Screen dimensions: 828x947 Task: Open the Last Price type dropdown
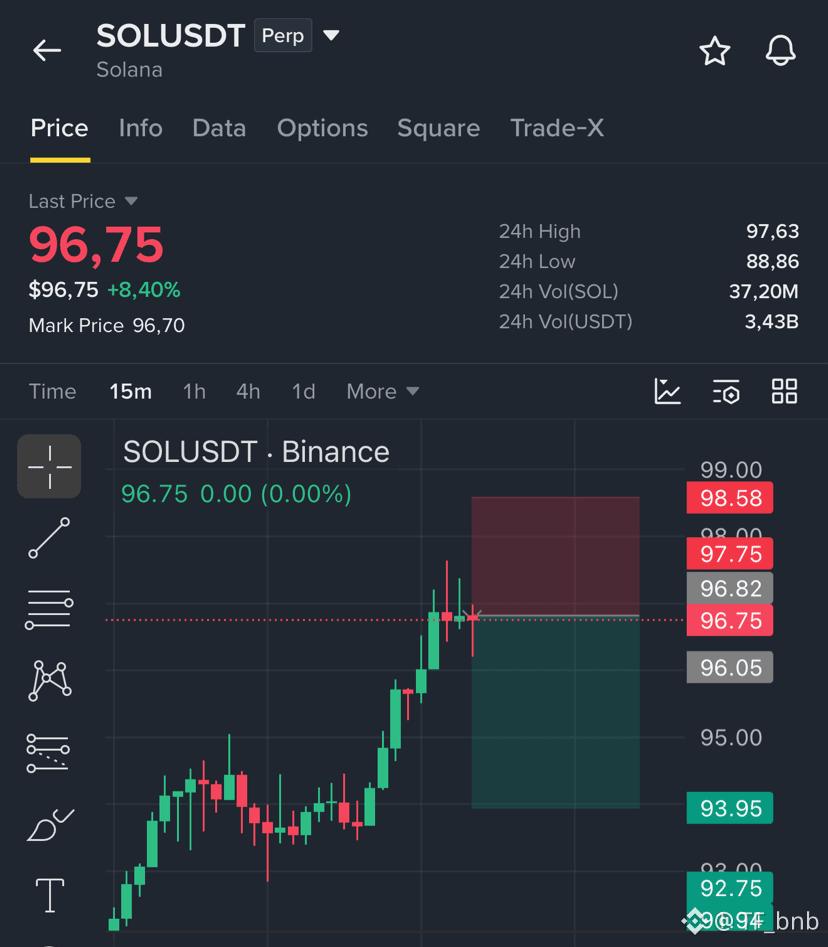tap(131, 201)
